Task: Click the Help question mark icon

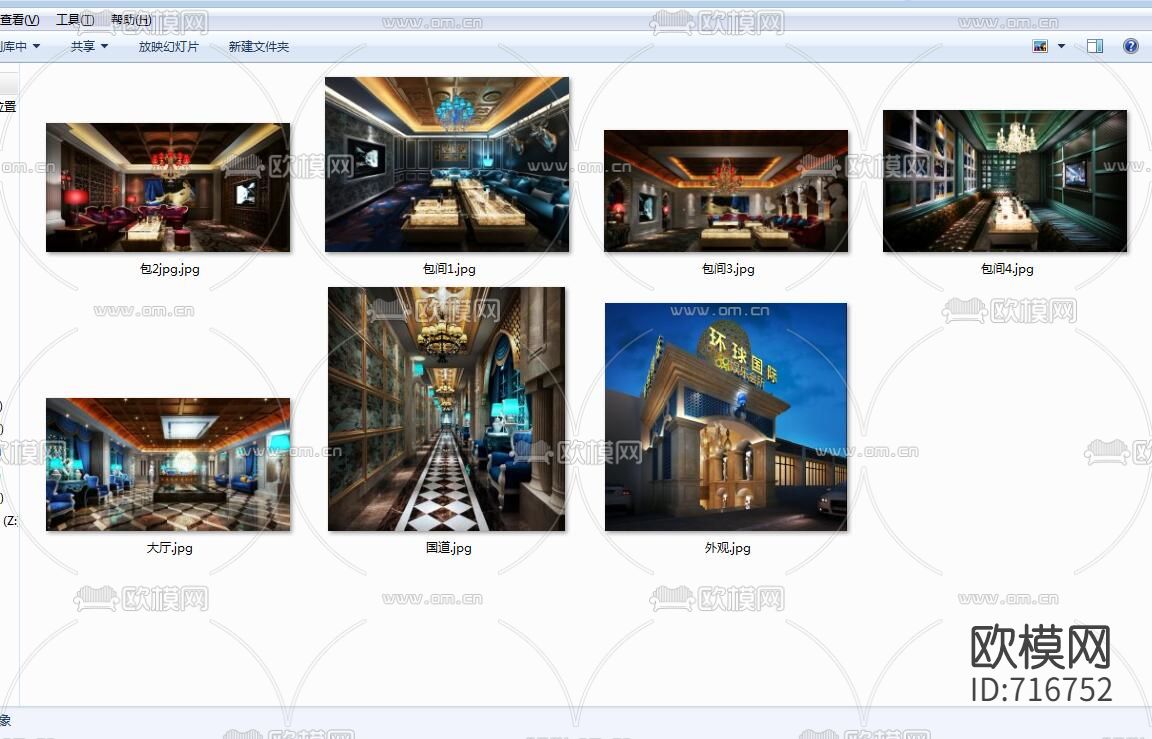Action: [x=1130, y=46]
